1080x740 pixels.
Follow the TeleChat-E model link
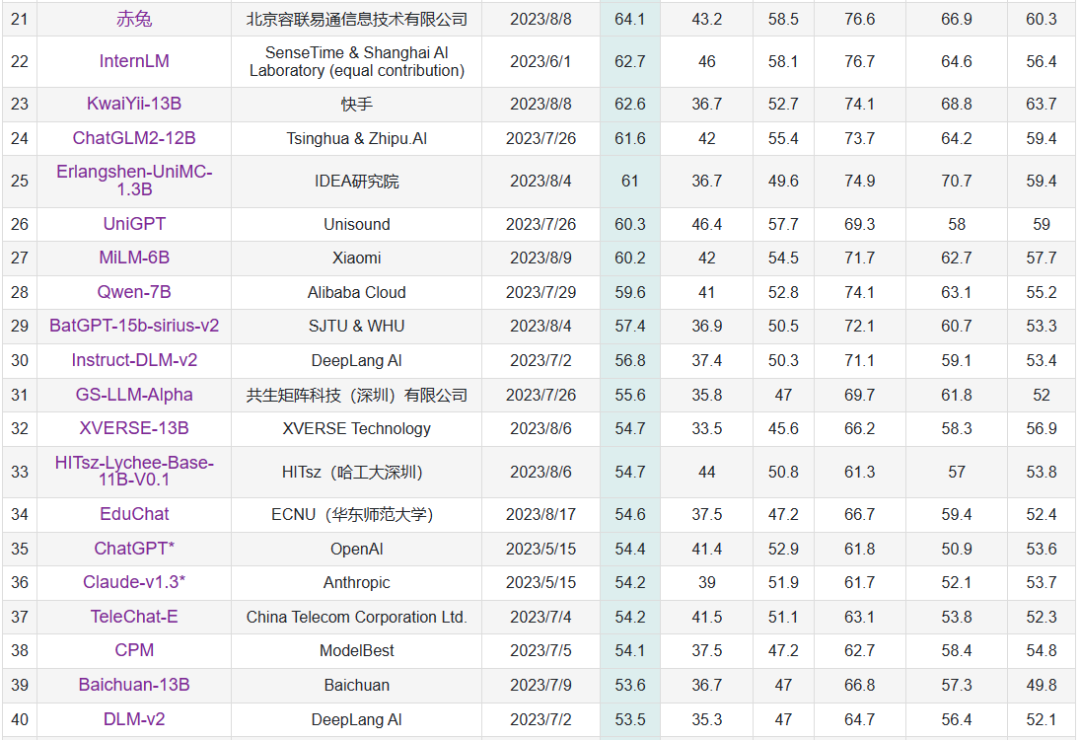(134, 617)
